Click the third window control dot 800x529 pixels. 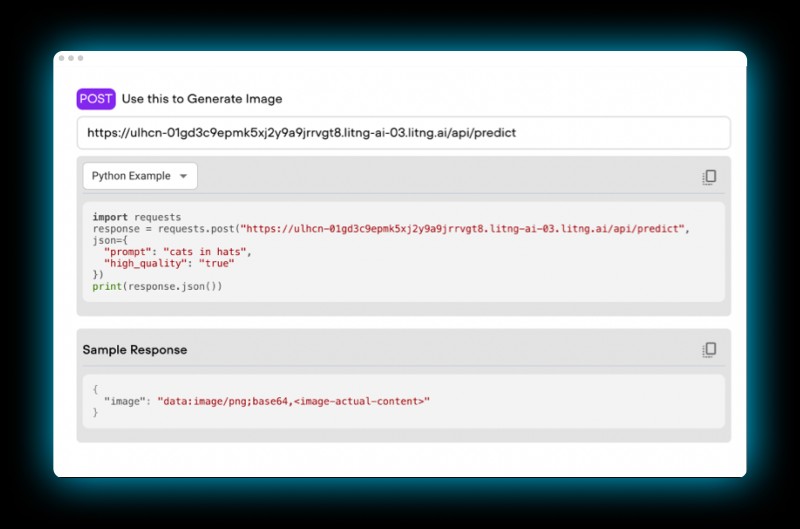pos(80,58)
